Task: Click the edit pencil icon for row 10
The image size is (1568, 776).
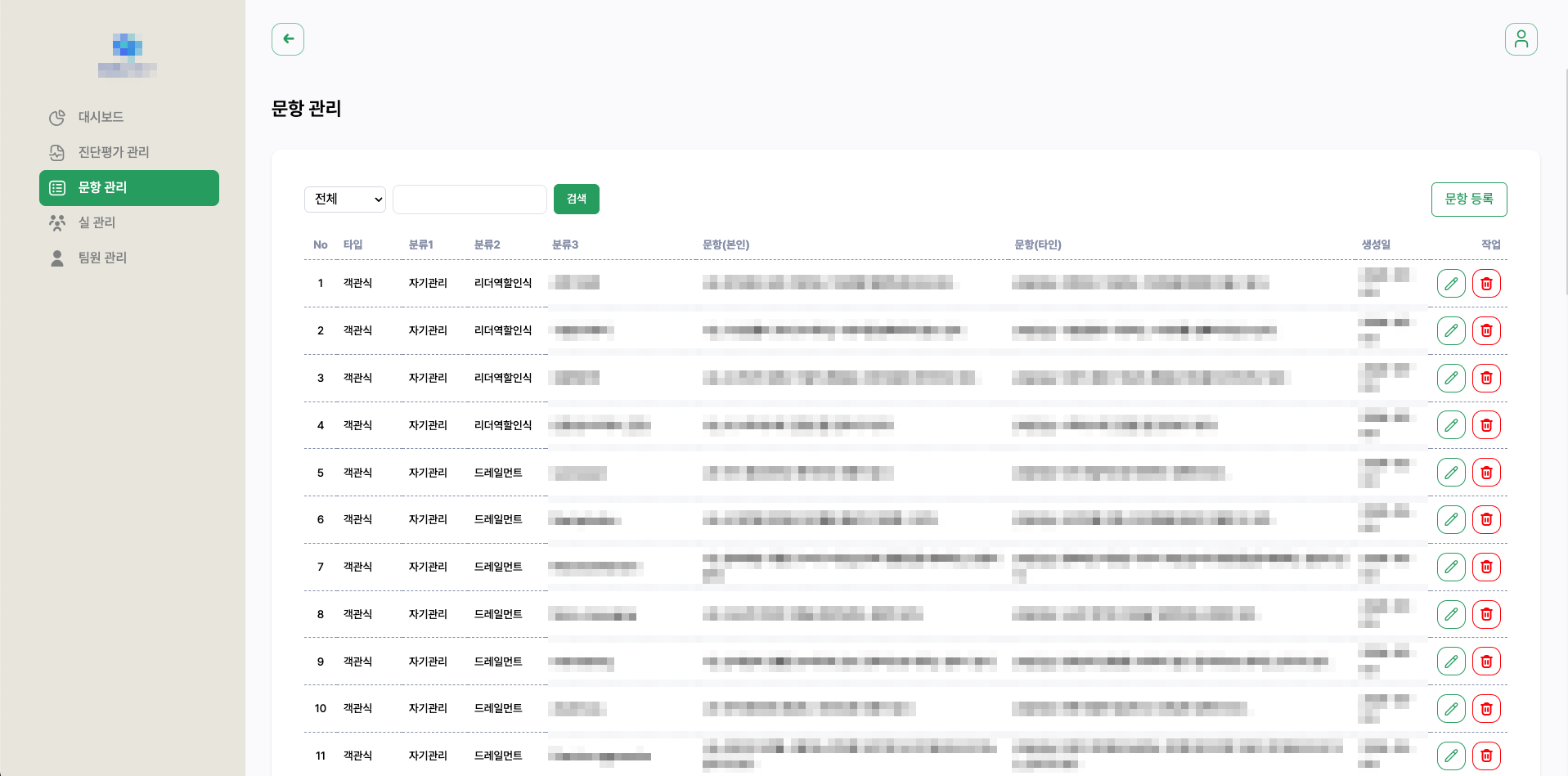Action: click(1451, 709)
